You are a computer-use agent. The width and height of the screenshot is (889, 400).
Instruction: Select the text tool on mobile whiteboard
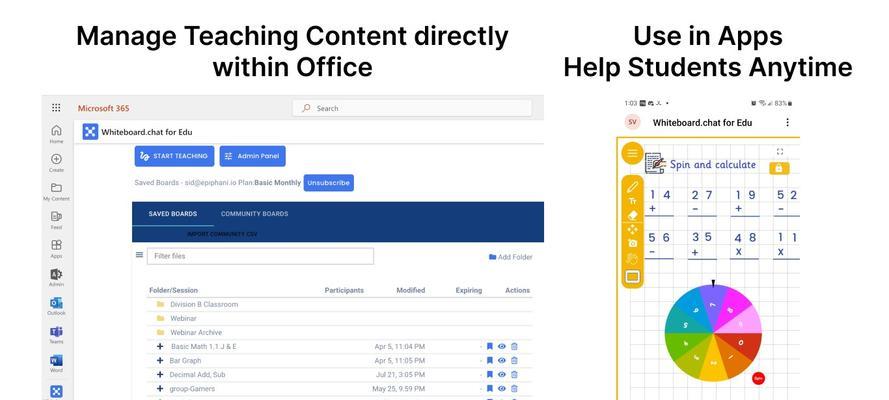tap(633, 201)
